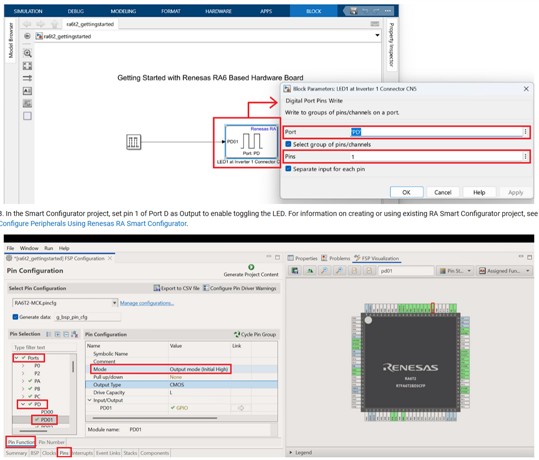Click the Zoom magnifier icon in Simulink palette
Screen dimensions: 539x460
point(27,53)
